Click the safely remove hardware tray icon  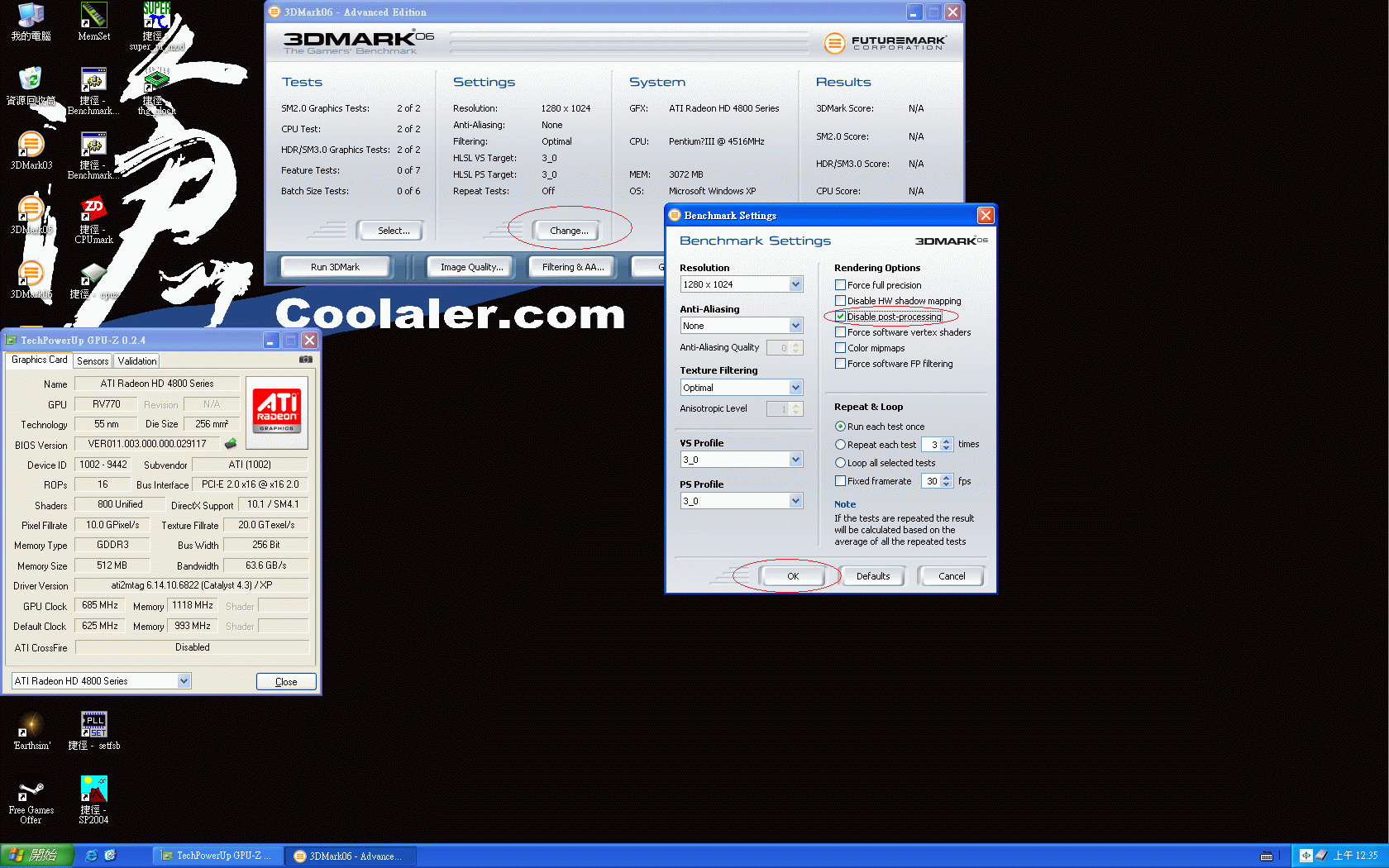(1320, 856)
